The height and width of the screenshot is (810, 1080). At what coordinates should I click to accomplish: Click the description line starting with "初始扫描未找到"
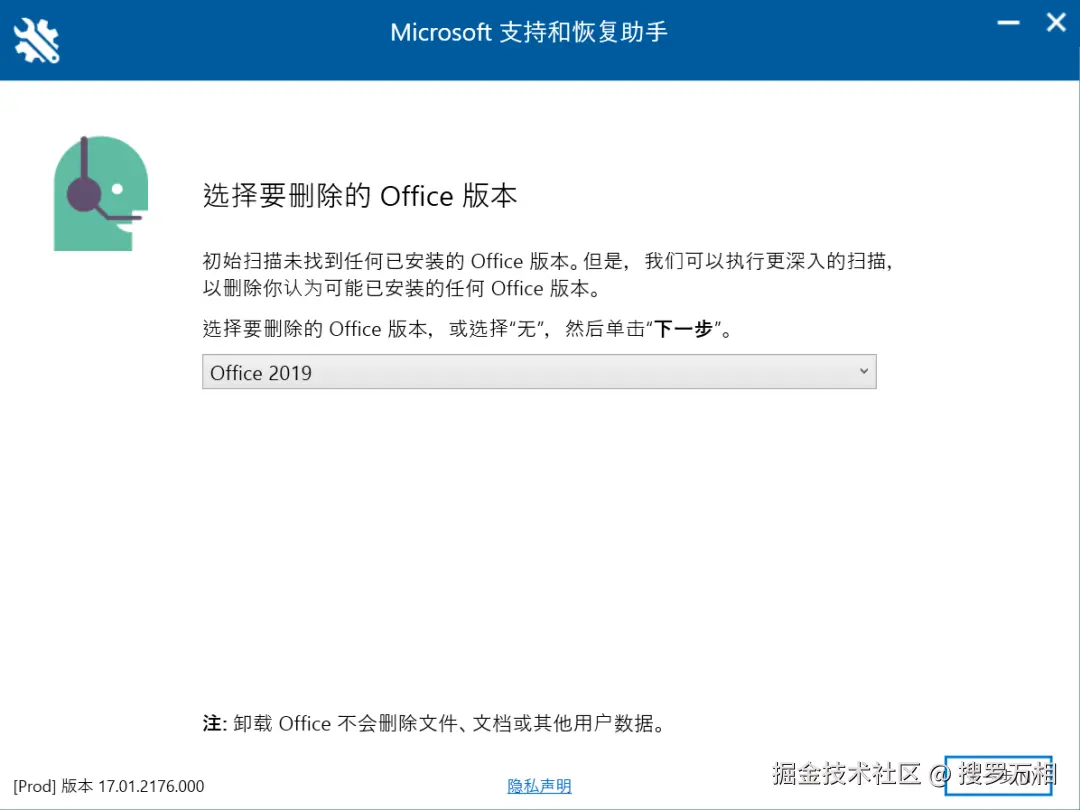click(546, 262)
